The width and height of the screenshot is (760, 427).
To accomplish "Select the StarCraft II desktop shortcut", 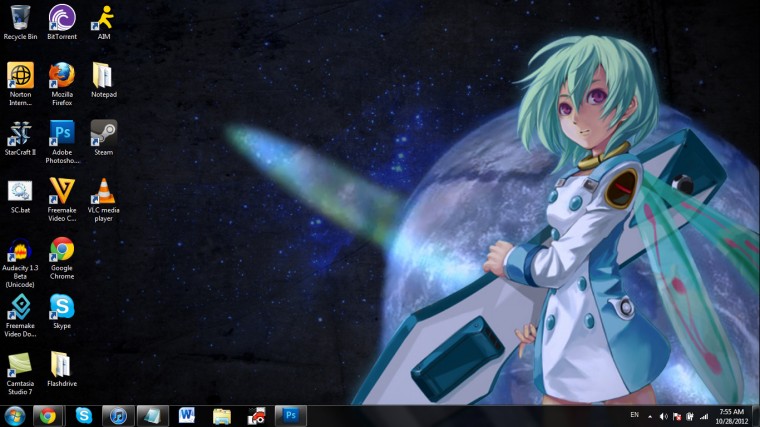I will 20,138.
